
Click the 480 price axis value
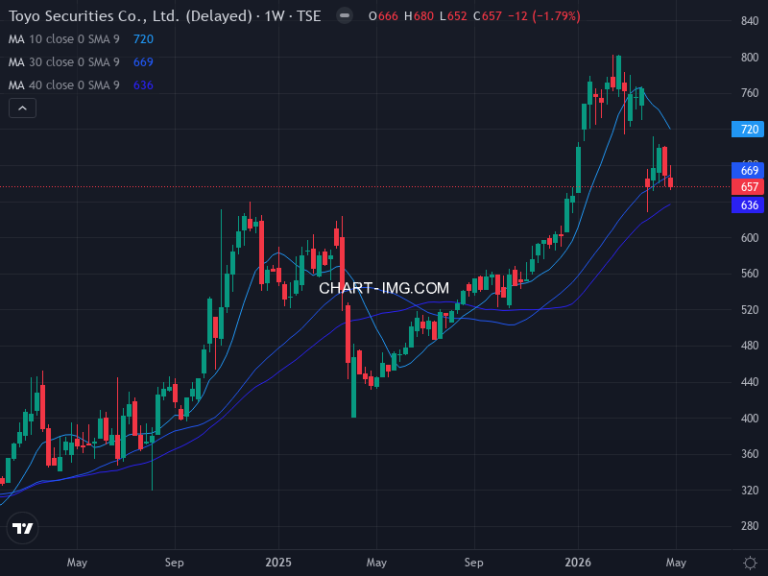(x=750, y=345)
